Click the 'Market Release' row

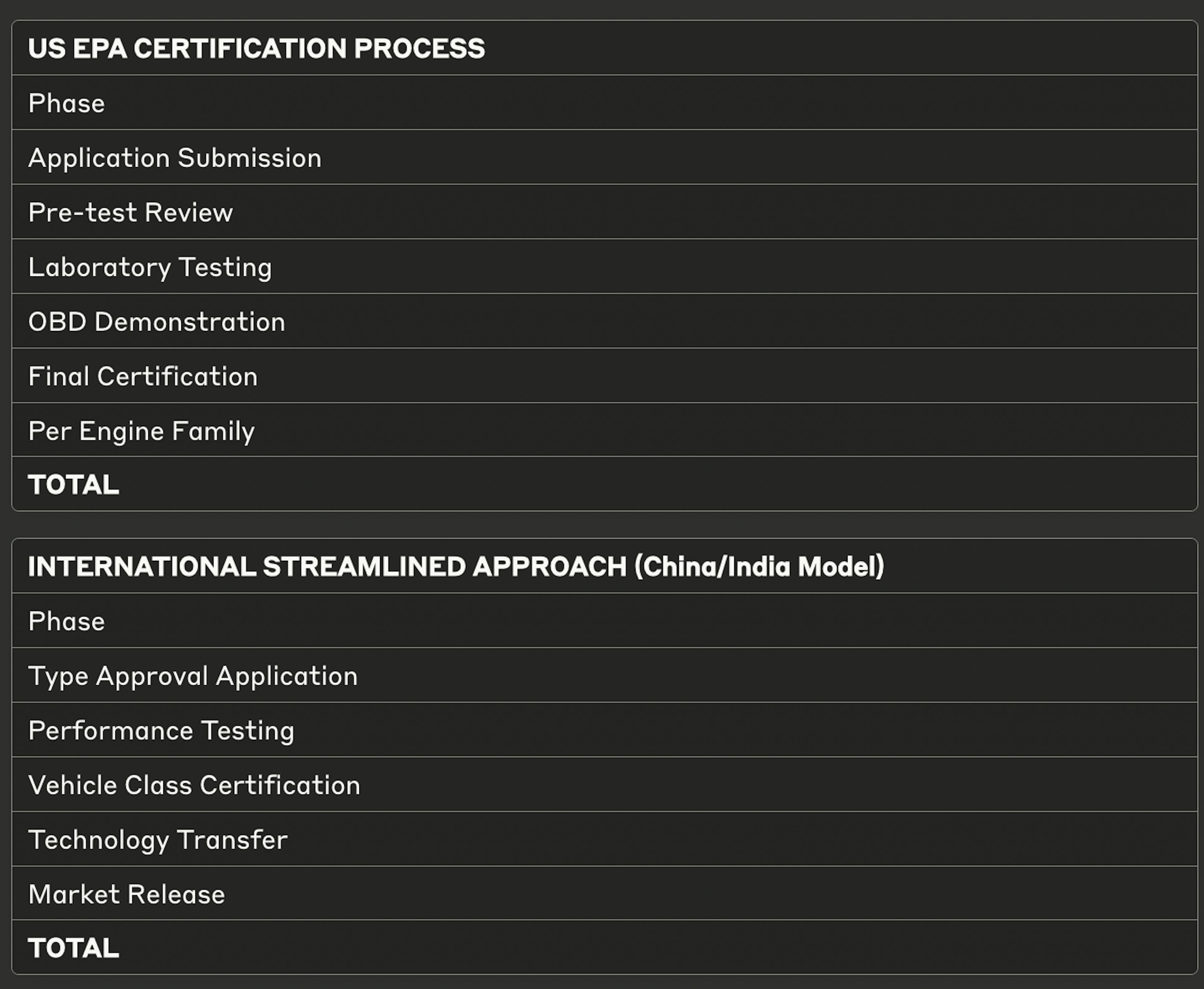604,893
